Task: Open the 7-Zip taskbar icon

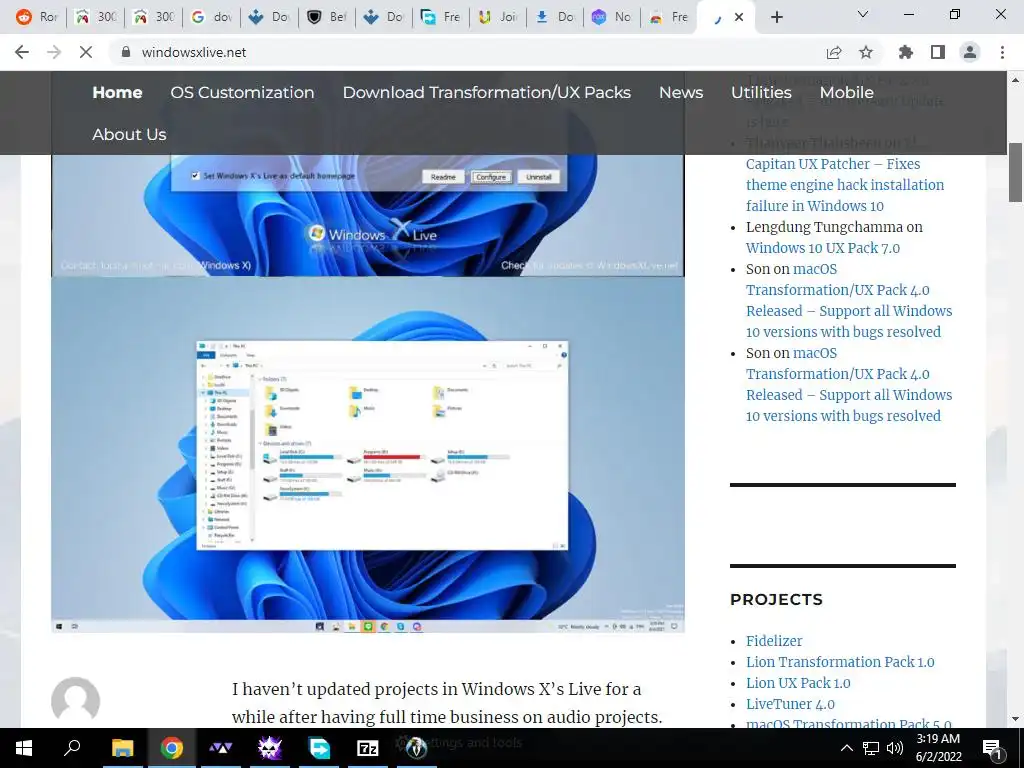Action: (368, 748)
